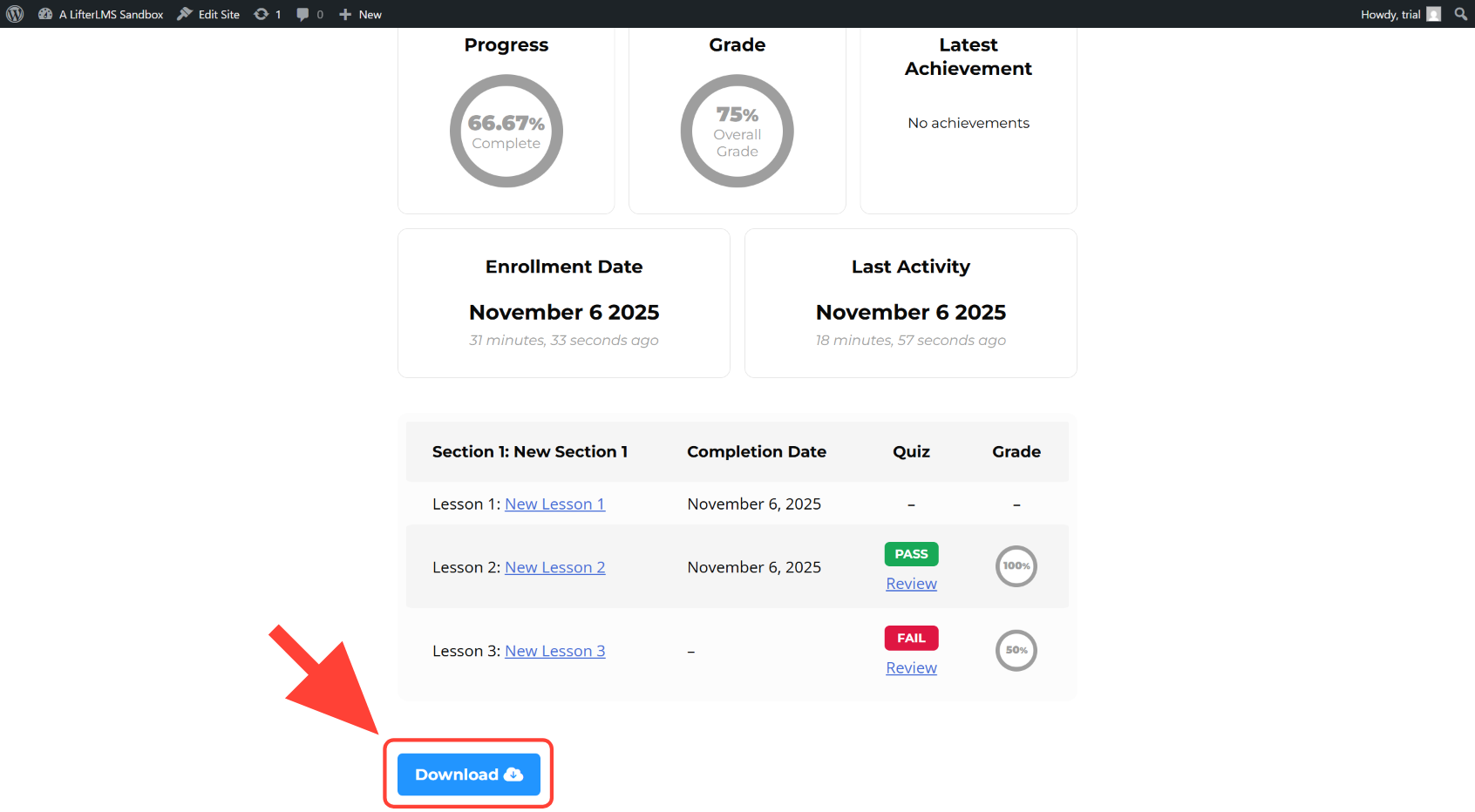Review the passed quiz for Lesson 2
Screen dimensions: 1475x812
pyautogui.click(x=911, y=584)
